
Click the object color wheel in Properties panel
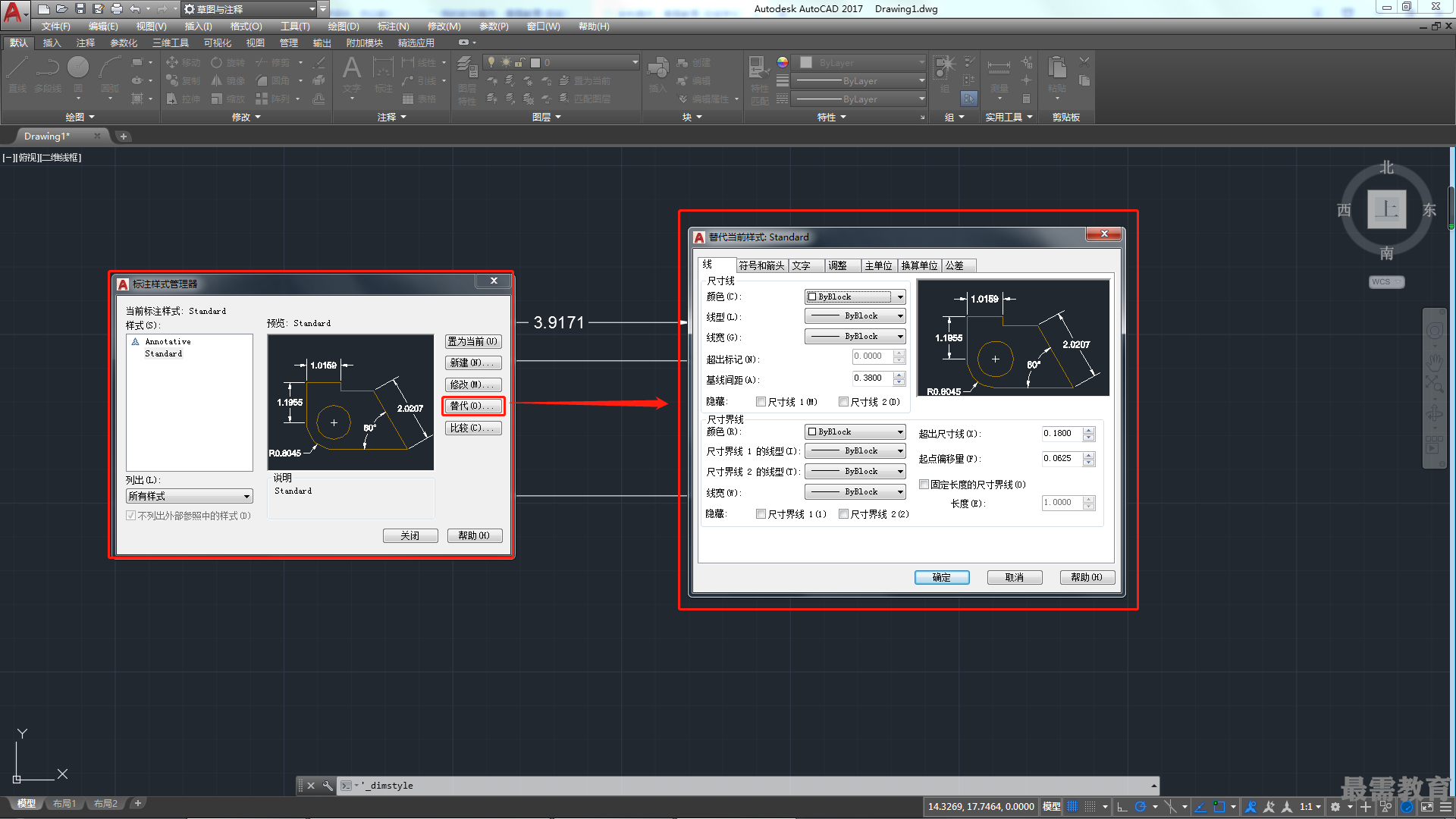click(783, 62)
